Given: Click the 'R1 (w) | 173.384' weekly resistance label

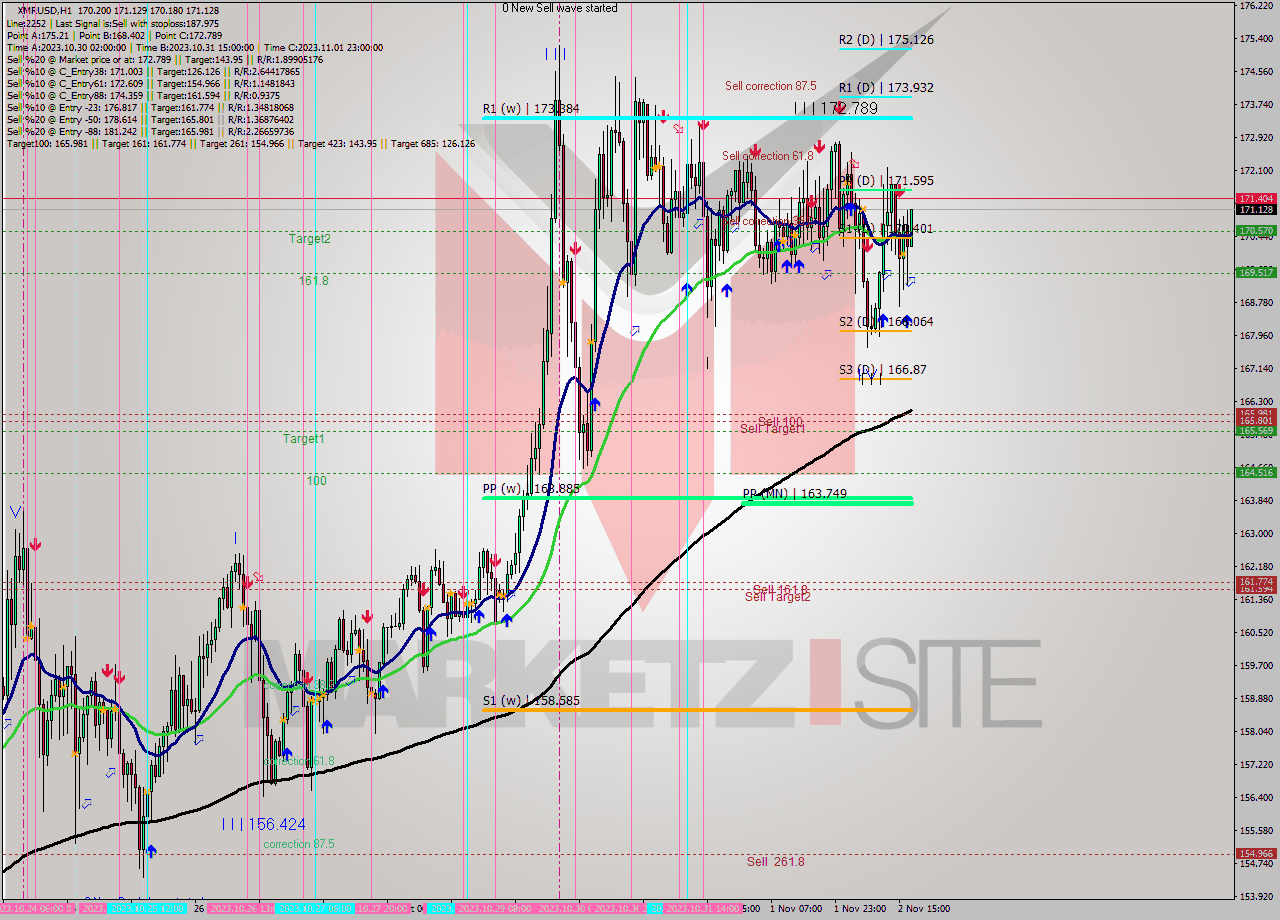Looking at the screenshot, I should pos(532,108).
